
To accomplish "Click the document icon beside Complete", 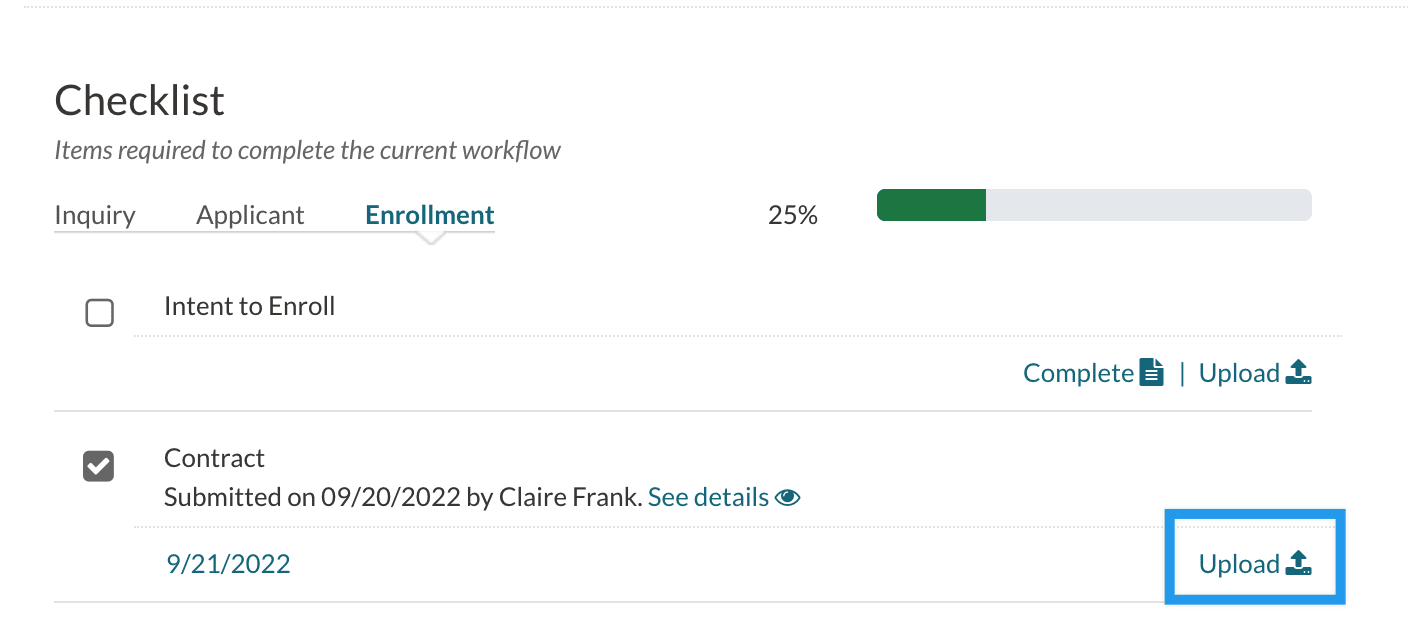I will [x=1153, y=374].
